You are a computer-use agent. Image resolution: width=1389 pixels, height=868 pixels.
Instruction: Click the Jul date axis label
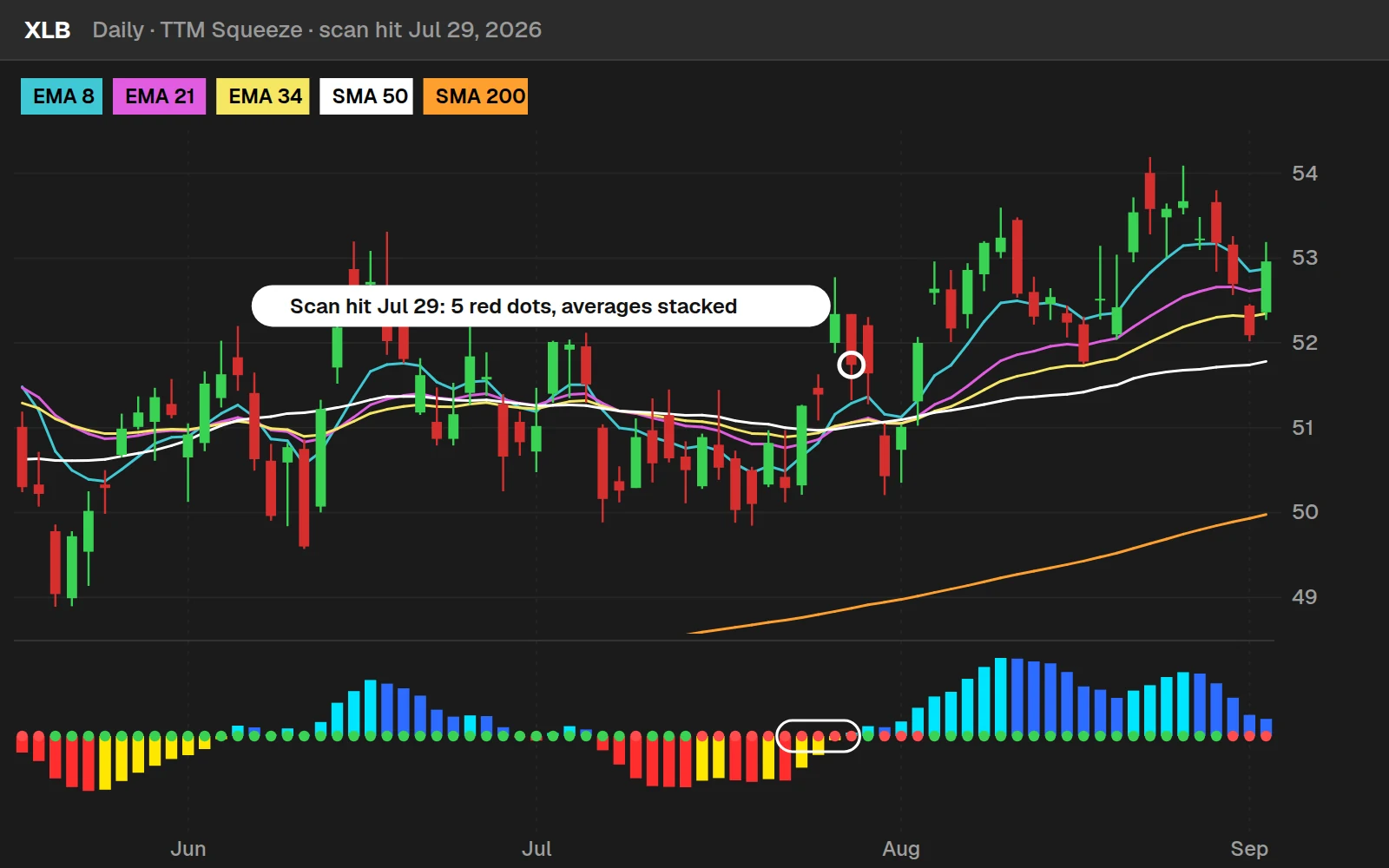coord(537,849)
